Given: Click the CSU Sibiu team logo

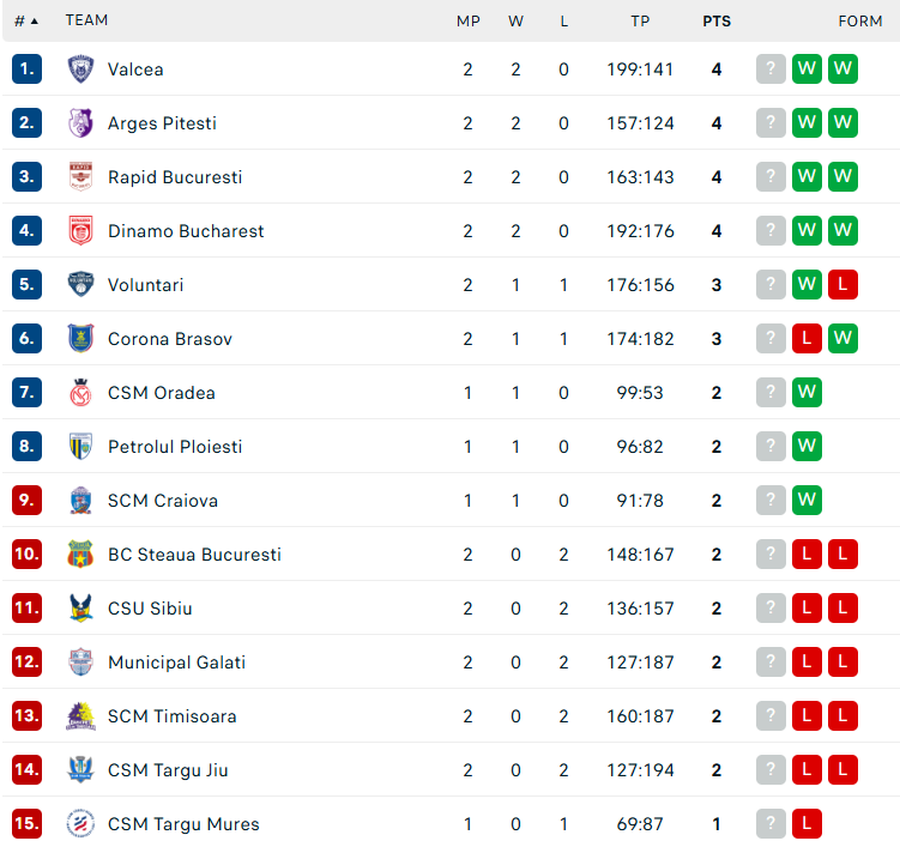Looking at the screenshot, I should click(80, 608).
